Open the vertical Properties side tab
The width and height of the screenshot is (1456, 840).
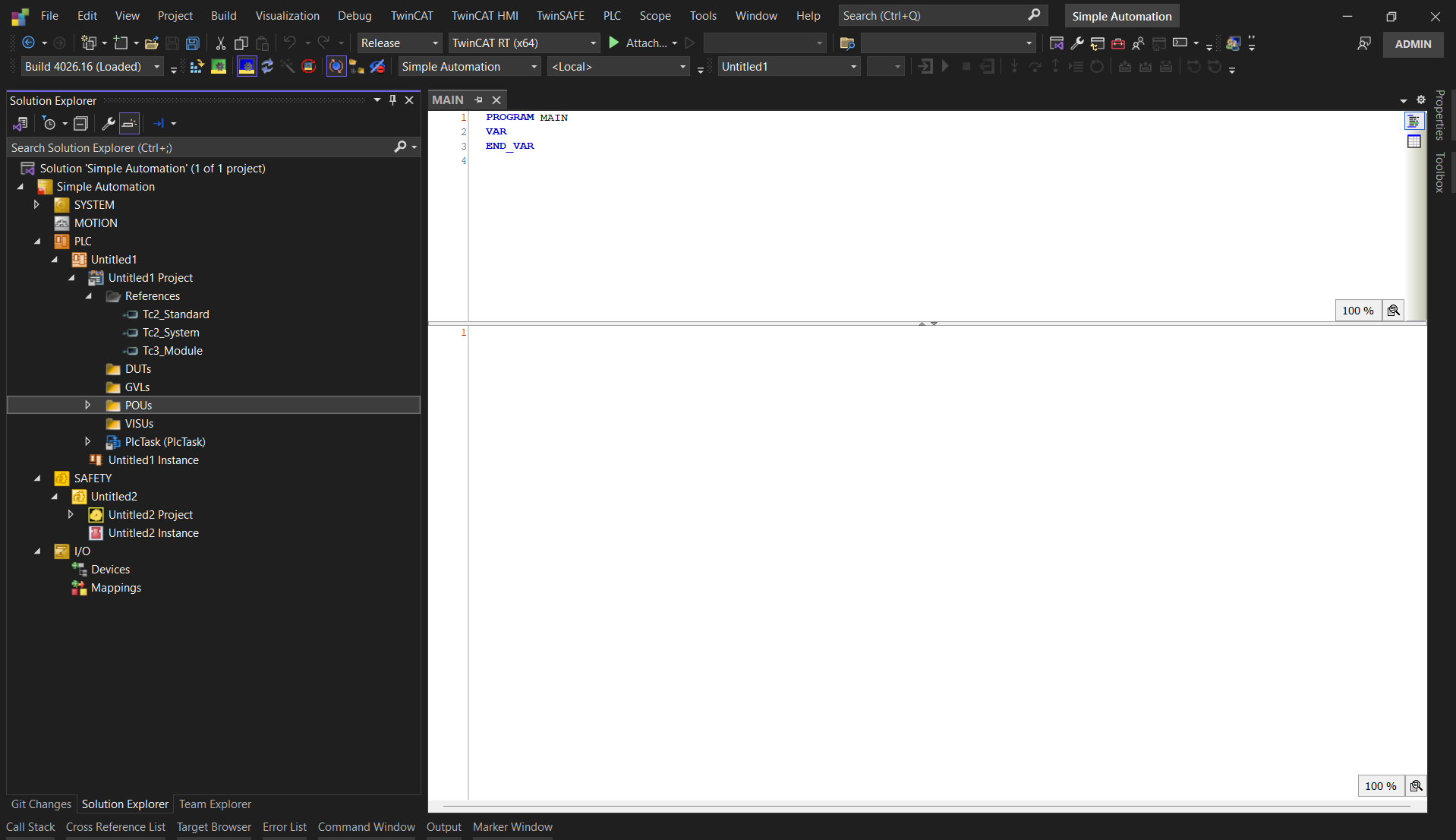[x=1439, y=115]
